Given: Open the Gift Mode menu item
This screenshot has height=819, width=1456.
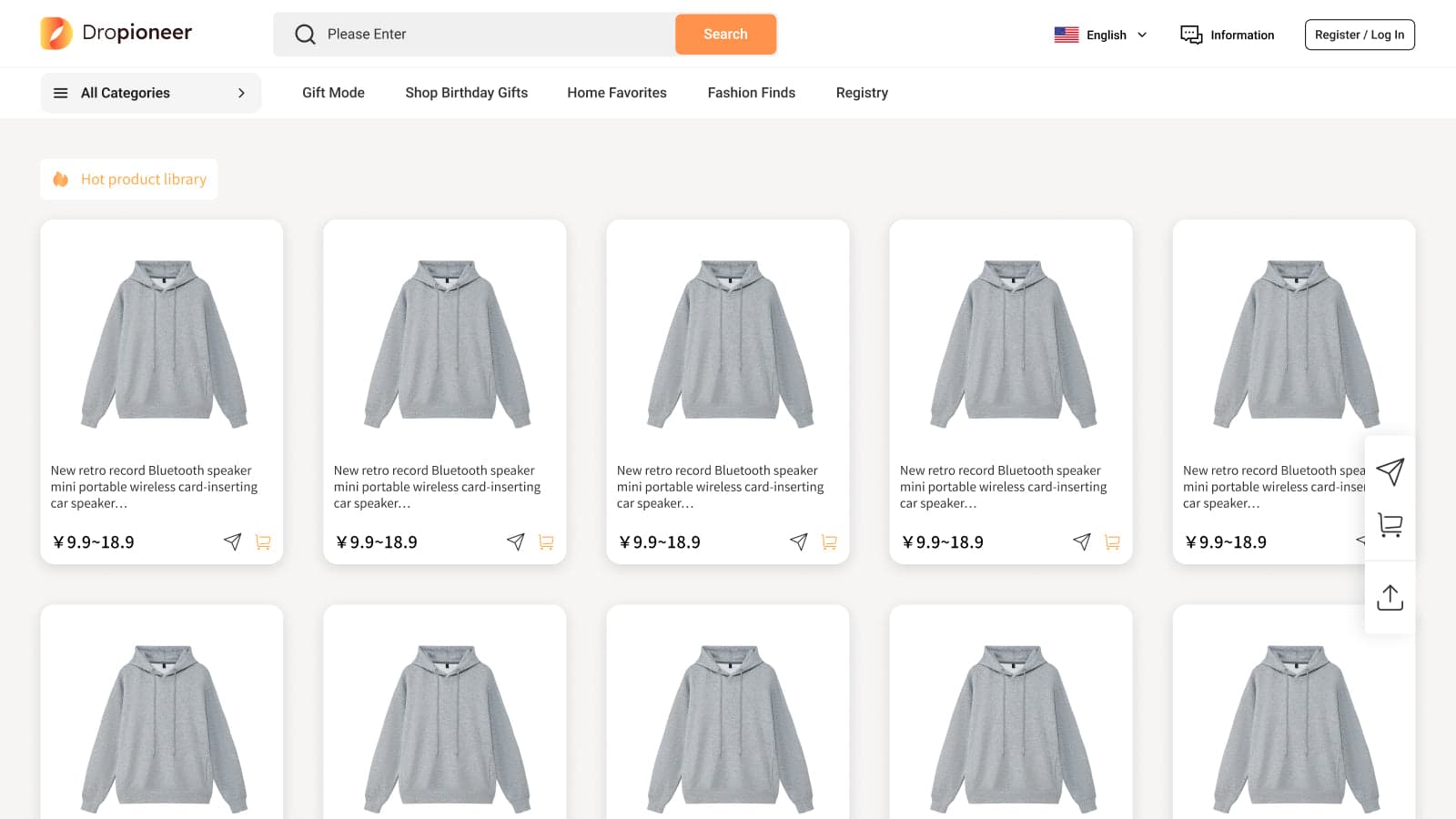Looking at the screenshot, I should tap(333, 93).
